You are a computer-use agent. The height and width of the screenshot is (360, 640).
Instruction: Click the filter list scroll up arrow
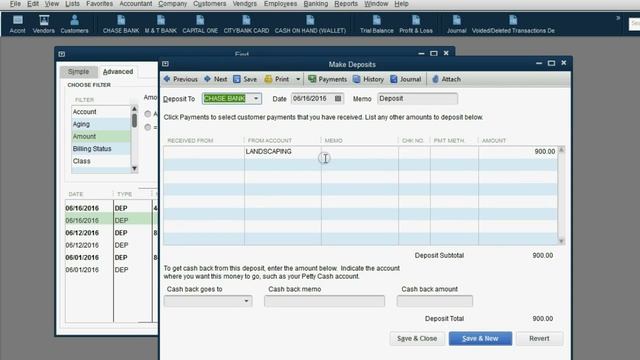click(x=134, y=109)
